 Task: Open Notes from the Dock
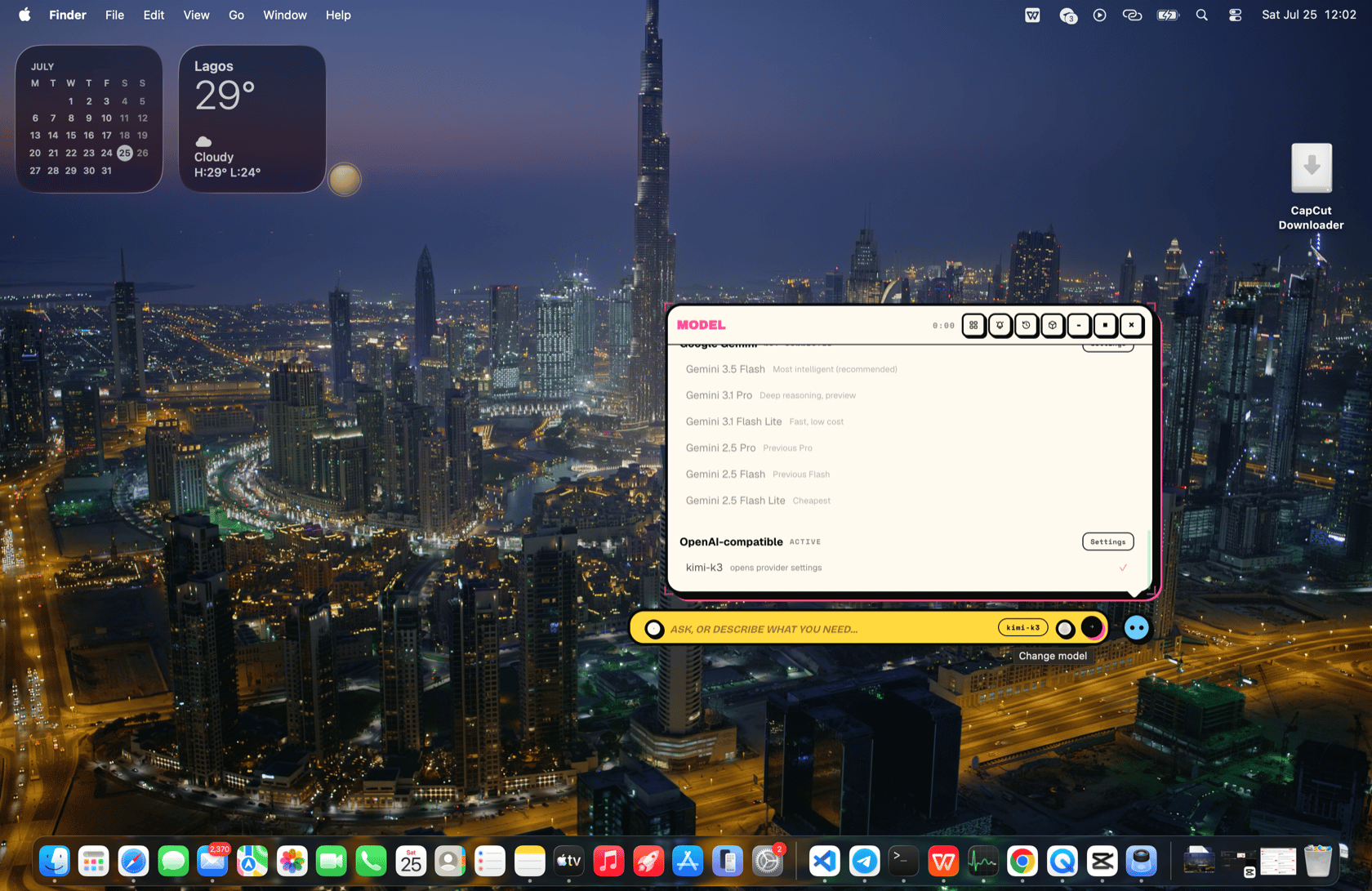coord(529,861)
